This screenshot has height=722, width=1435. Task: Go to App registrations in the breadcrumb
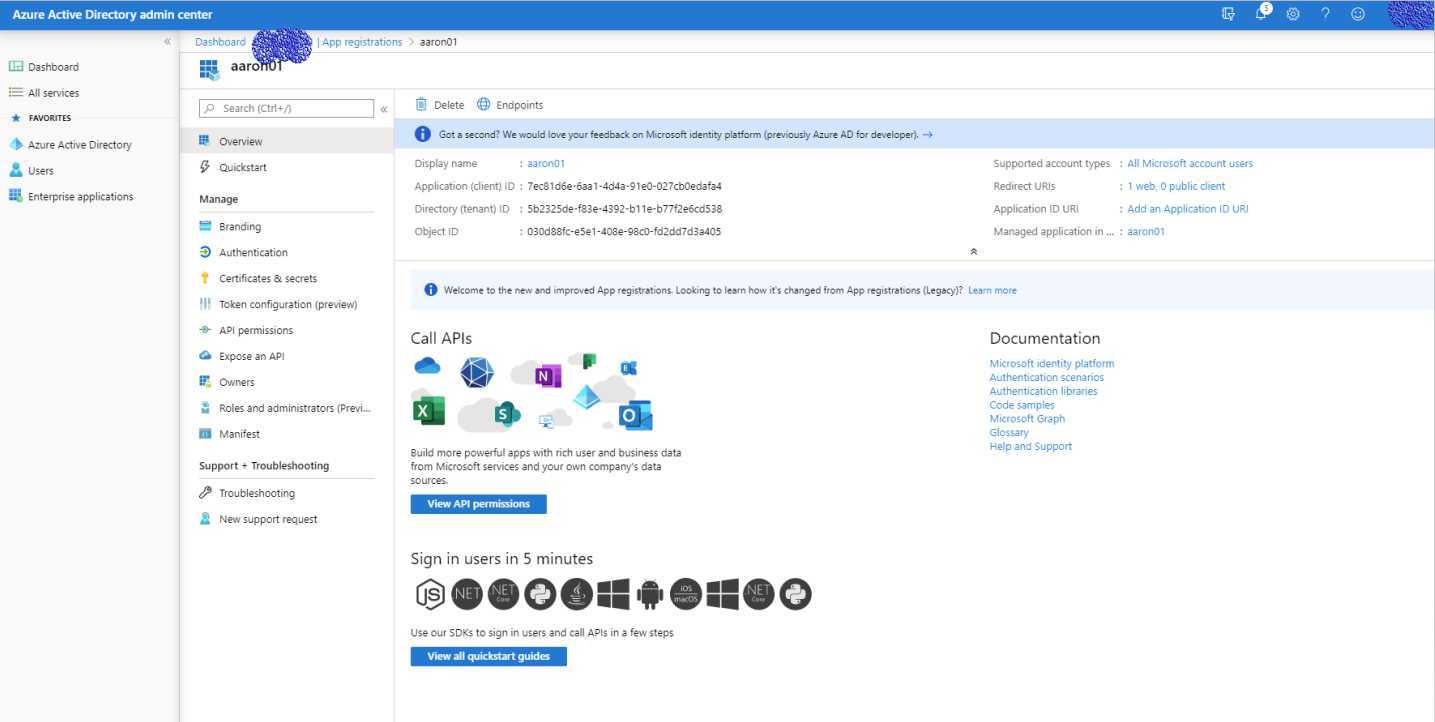pos(362,42)
